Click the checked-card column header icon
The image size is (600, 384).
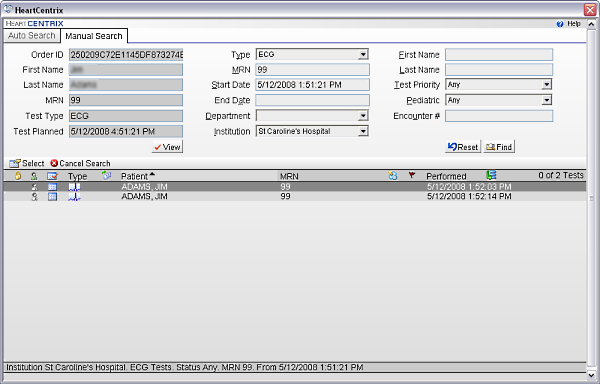point(52,176)
